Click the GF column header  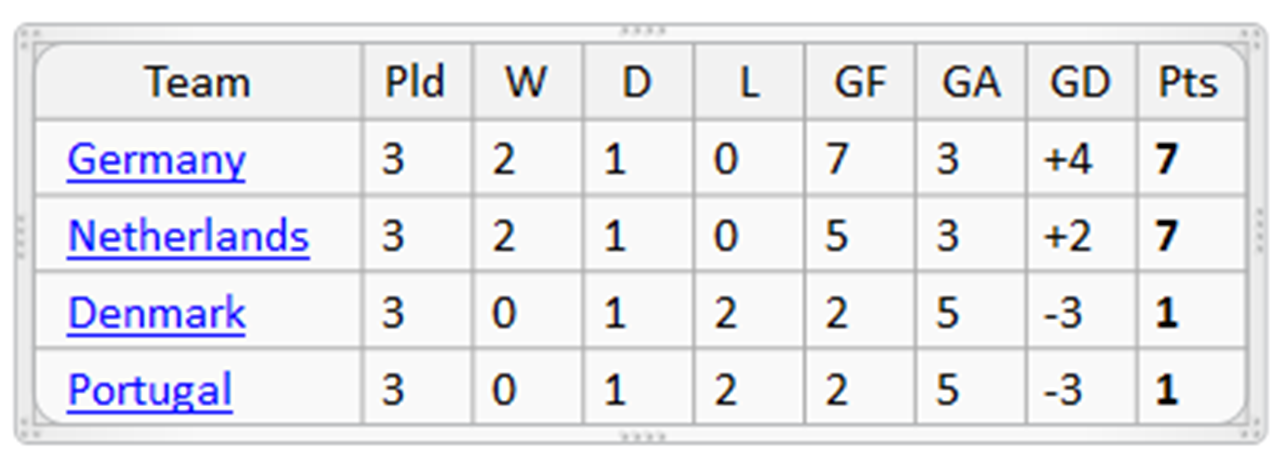pos(860,83)
